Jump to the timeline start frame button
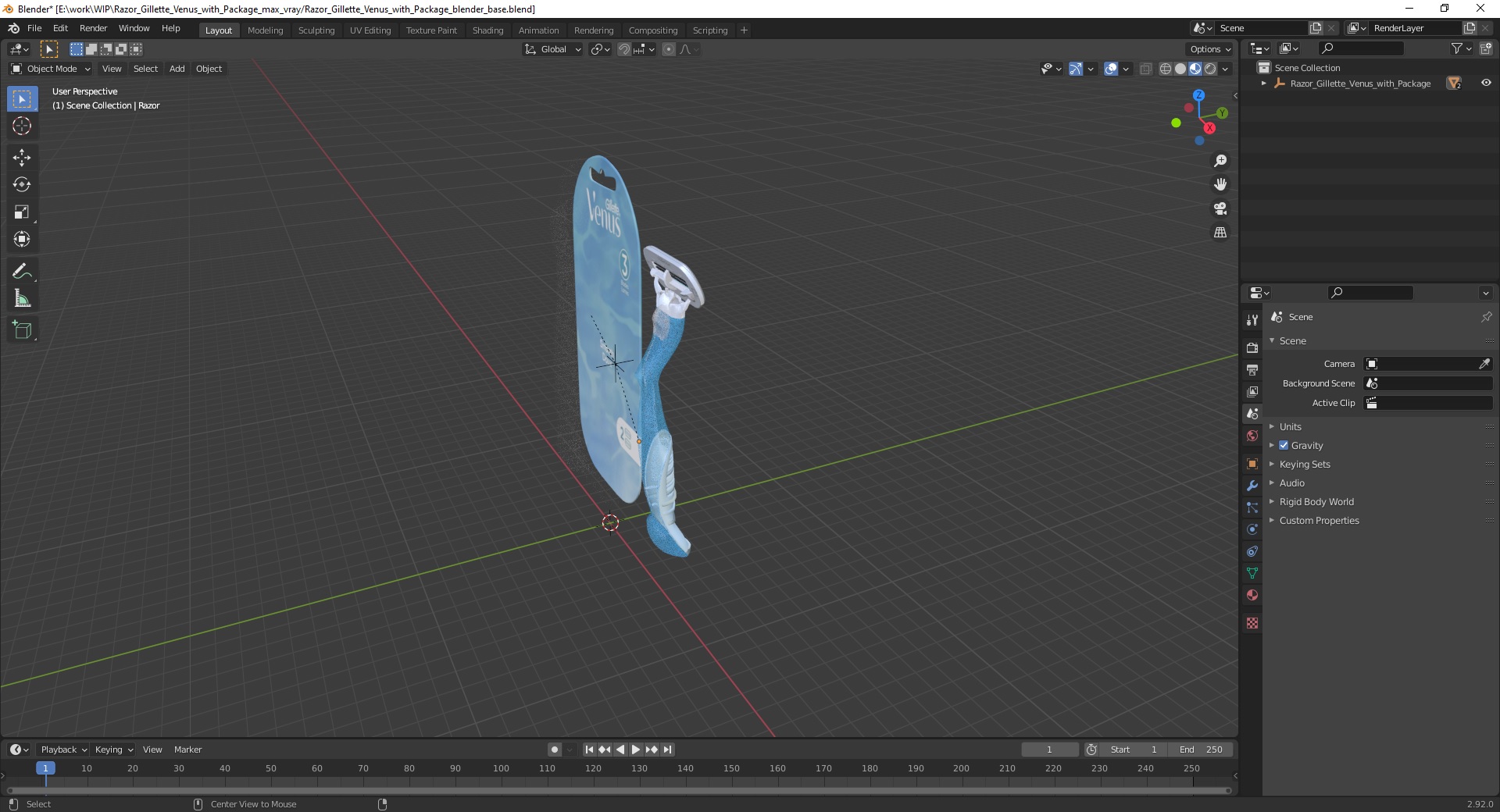This screenshot has height=812, width=1500. (589, 750)
